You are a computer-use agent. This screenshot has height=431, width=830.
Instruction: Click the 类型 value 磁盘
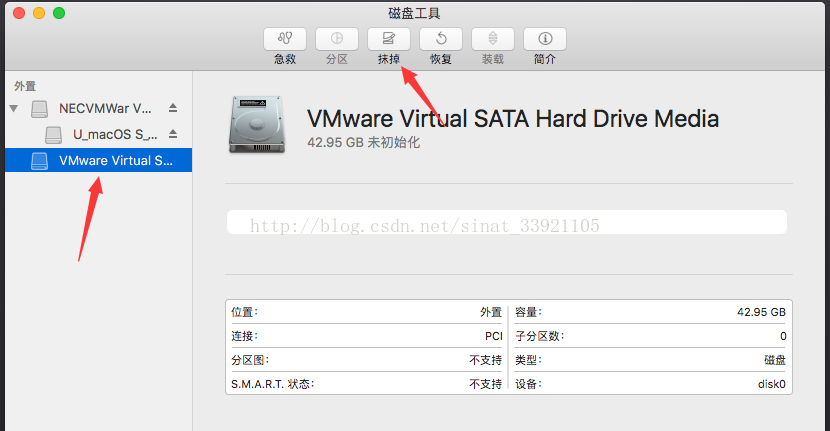tap(775, 360)
